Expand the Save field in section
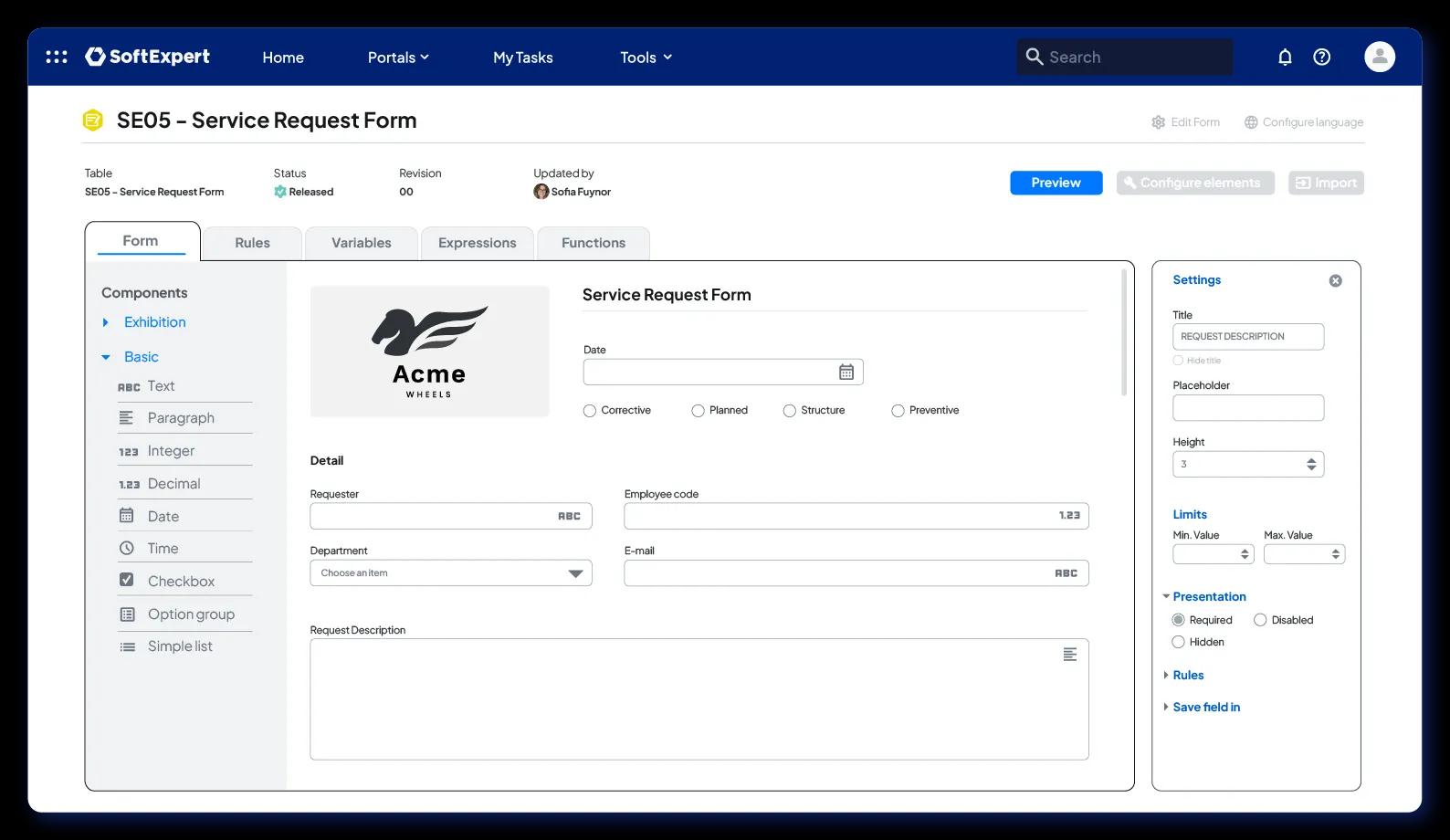 pos(1166,707)
